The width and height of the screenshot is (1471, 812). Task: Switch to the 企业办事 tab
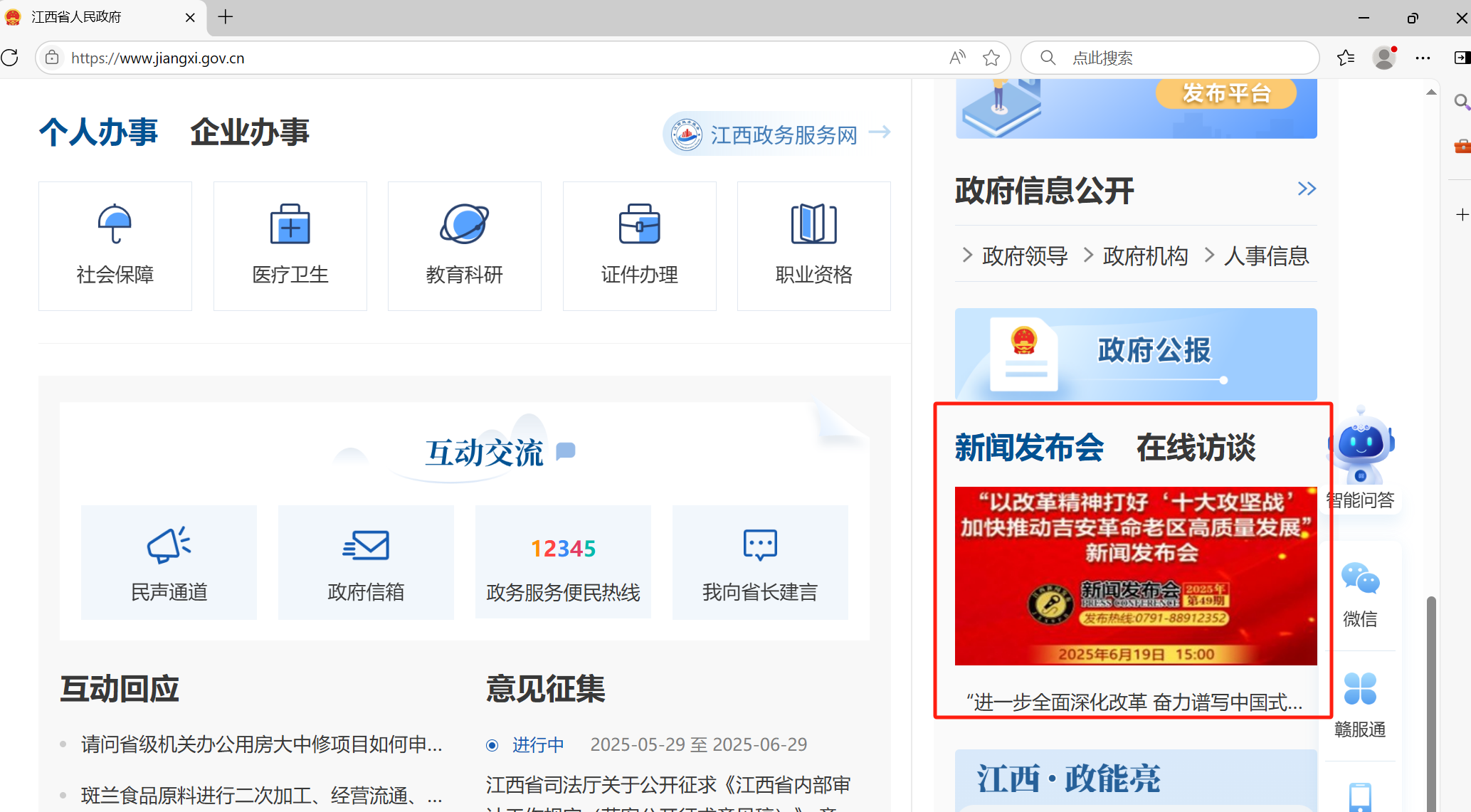pos(249,132)
